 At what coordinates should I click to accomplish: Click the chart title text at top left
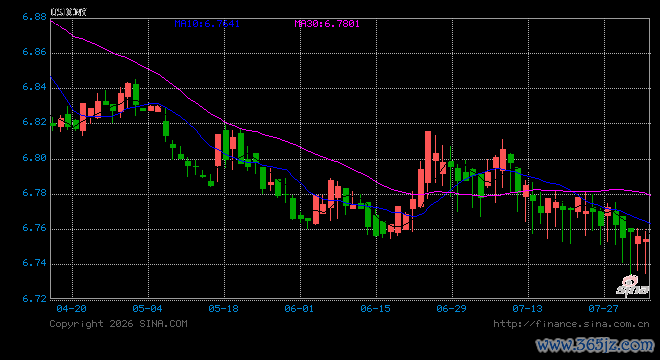coord(69,12)
